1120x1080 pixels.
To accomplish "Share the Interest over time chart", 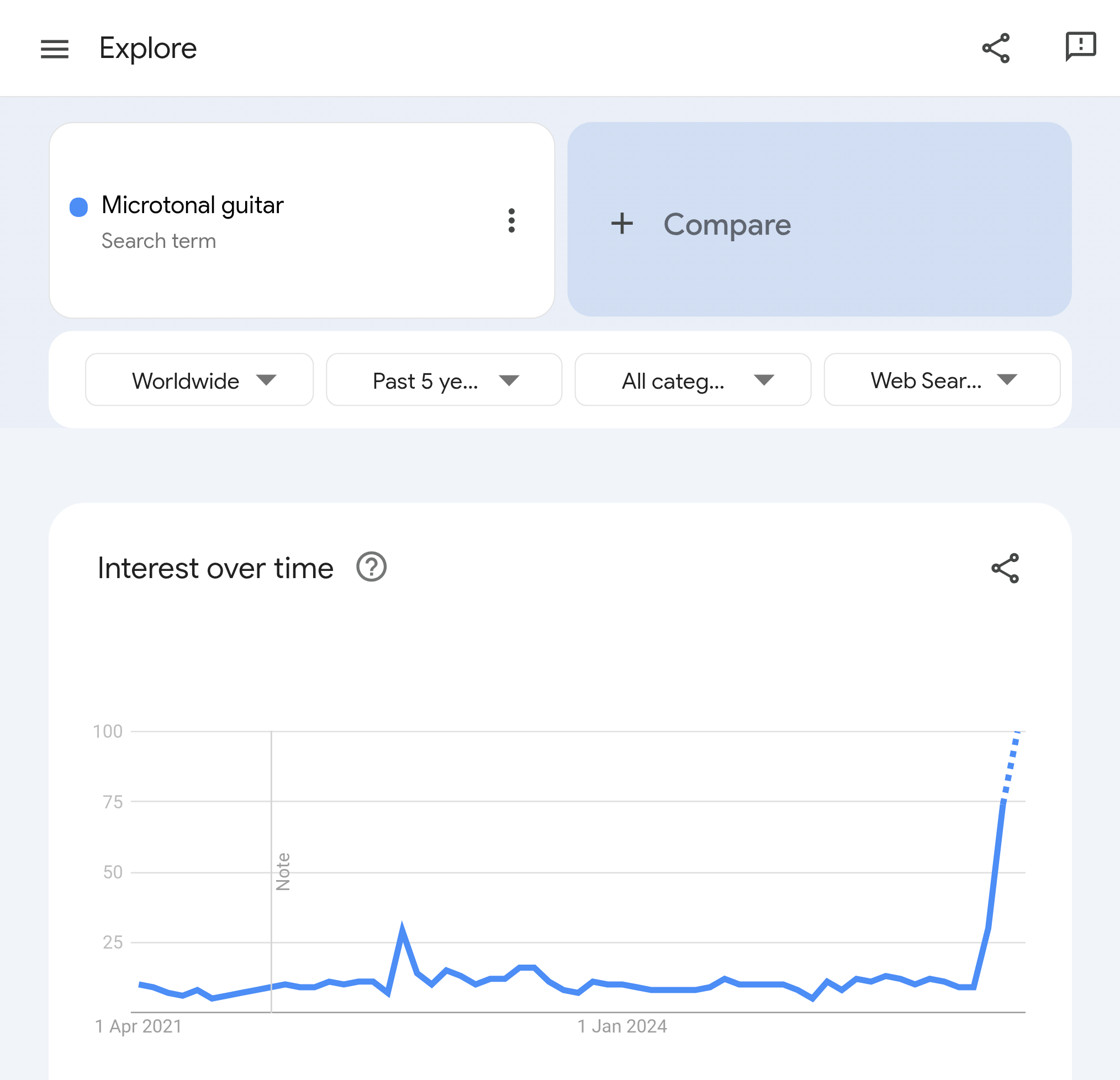I will pos(1005,568).
